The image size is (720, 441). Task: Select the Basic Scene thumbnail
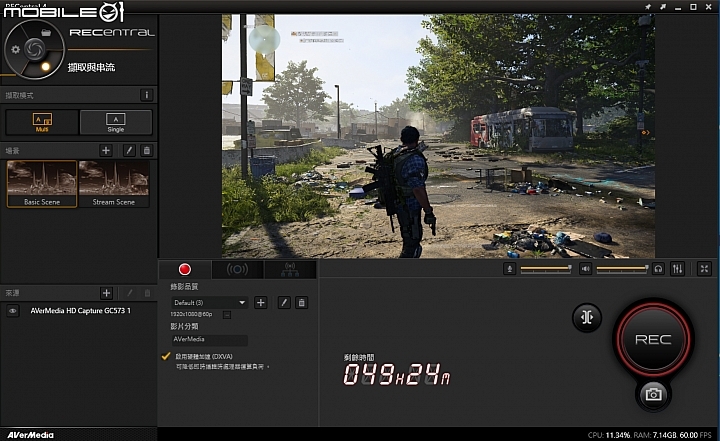42,184
